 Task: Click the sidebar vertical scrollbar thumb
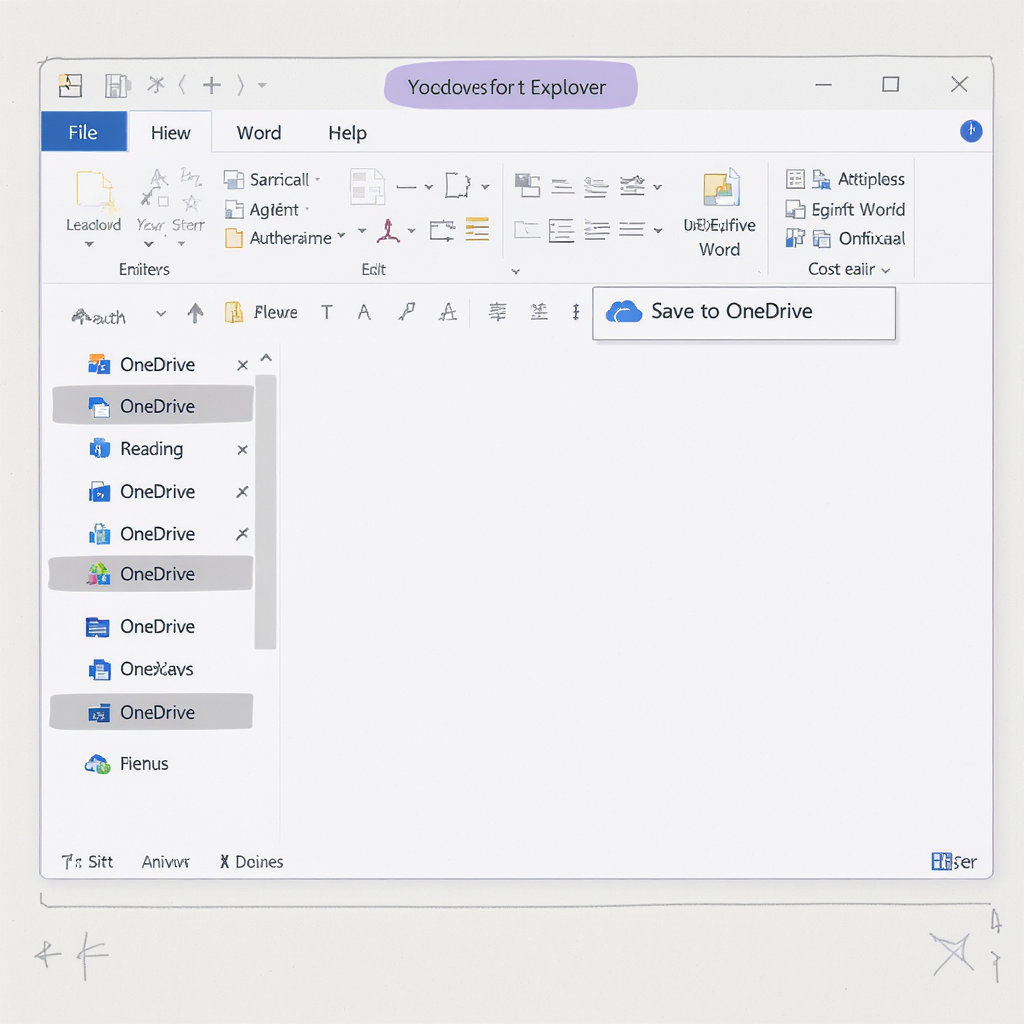pos(265,512)
